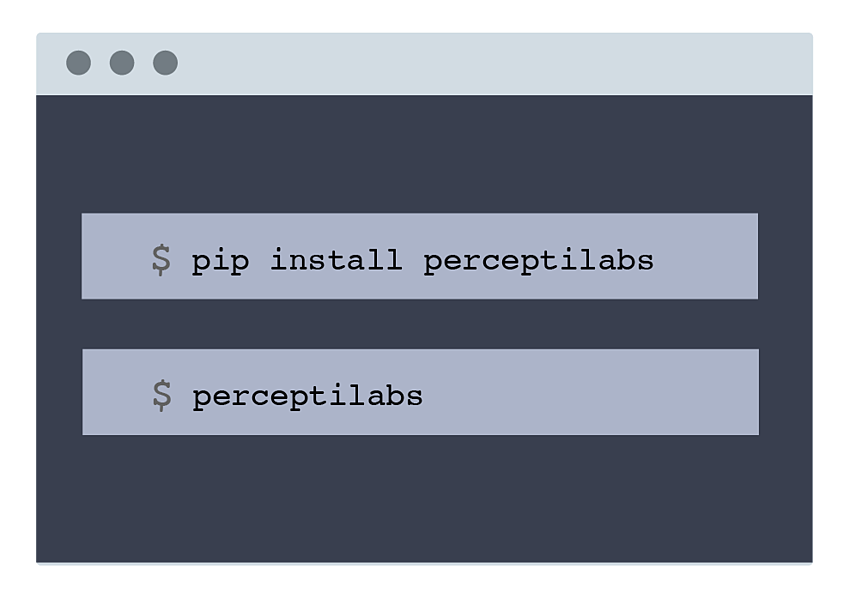Click perceptilabs in the pip install line
Viewport: 849px width, 593px height.
pos(539,261)
